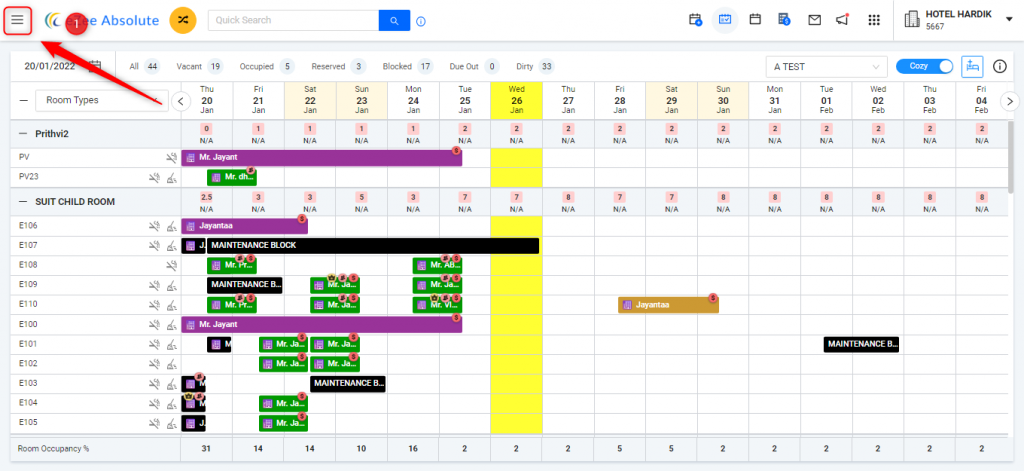Screen dimensions: 1024x471
Task: Toggle the Cozy view switch
Action: (925, 66)
